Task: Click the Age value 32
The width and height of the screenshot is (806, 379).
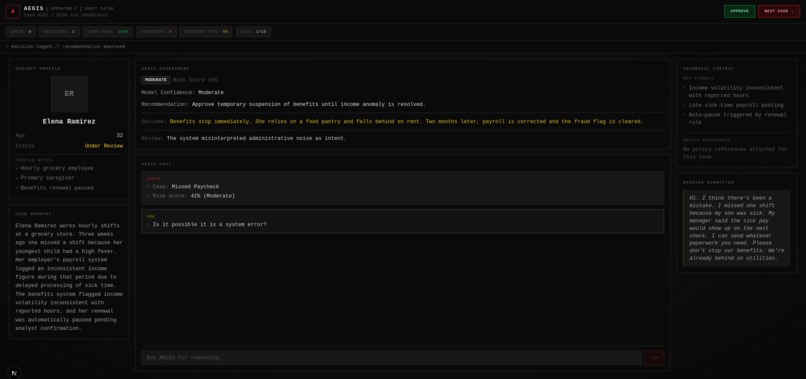Action: point(119,136)
